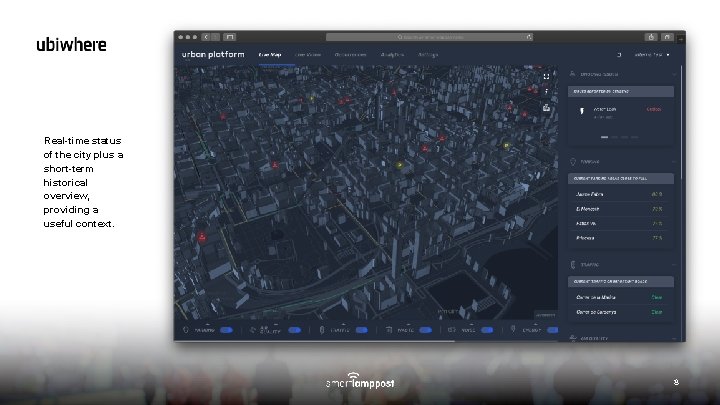Collapse the Air Quality section in side panel
The height and width of the screenshot is (405, 720).
(674, 338)
